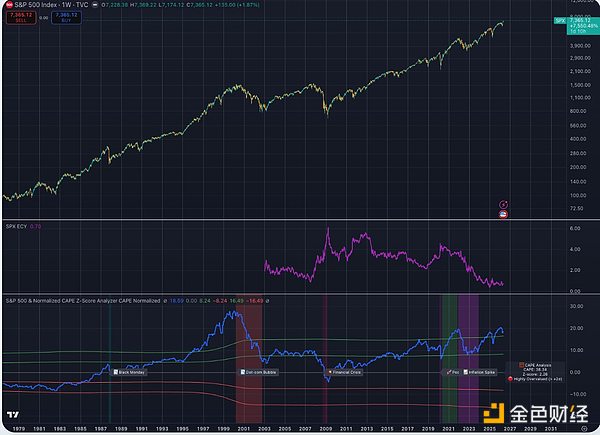Select the Inflation Spike event label

coord(479,372)
